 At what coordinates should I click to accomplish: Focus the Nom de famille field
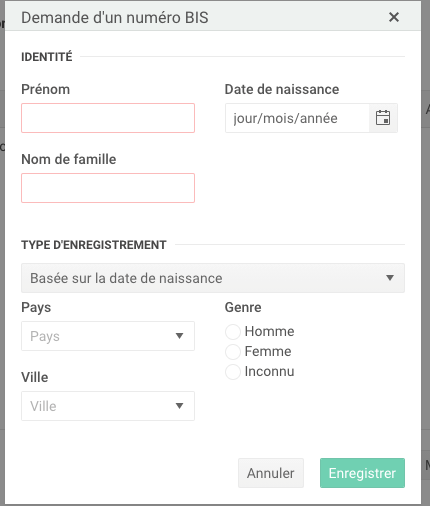click(x=108, y=188)
